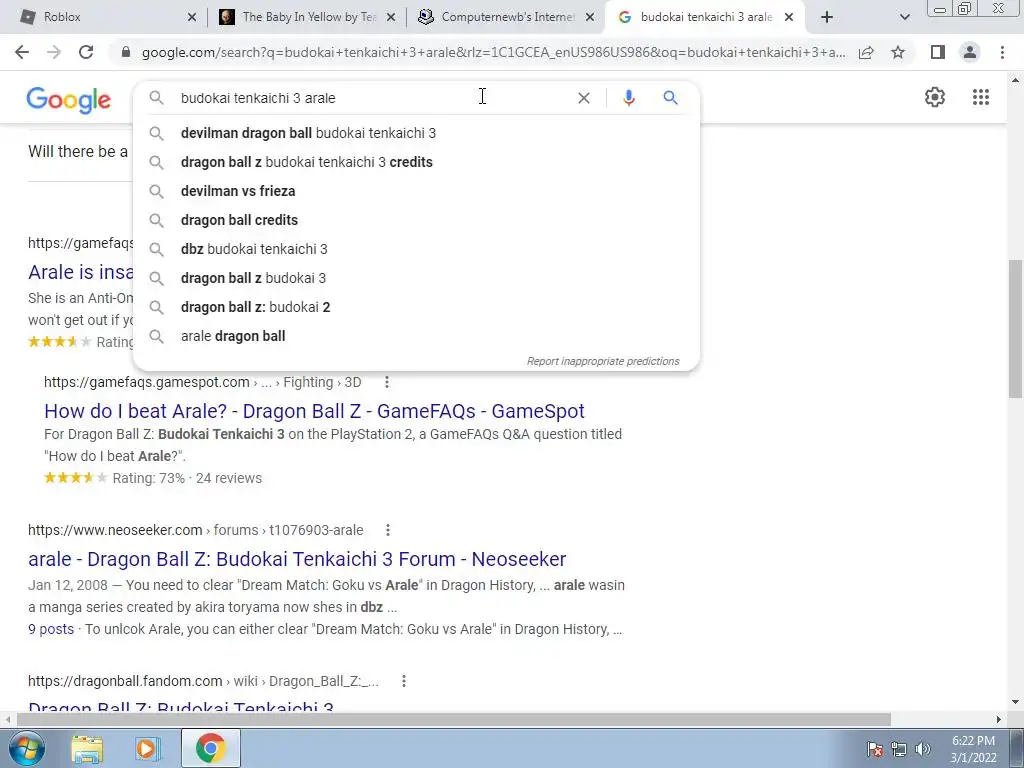This screenshot has height=768, width=1024.
Task: Select suggestion 'dragon ball z budokai 3'
Action: point(416,278)
